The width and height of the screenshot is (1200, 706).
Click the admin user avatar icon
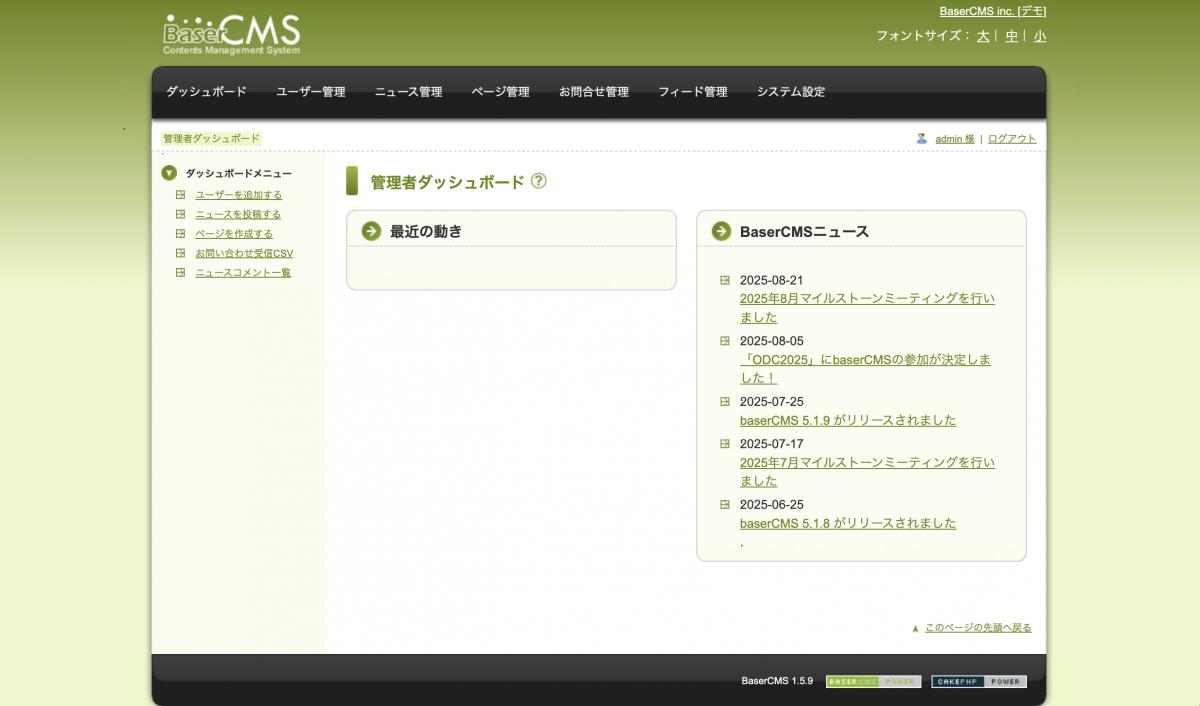[x=921, y=139]
